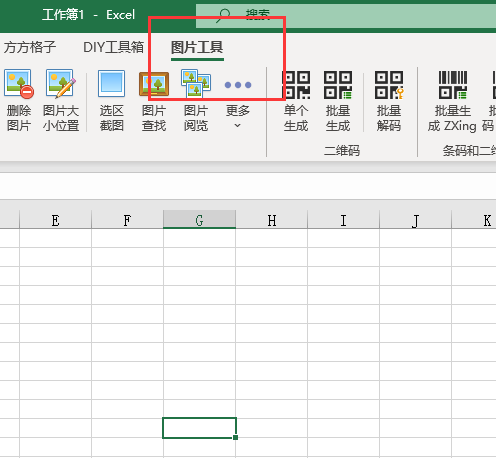
Task: Open the 批量解码 batch decode tool
Action: [389, 100]
